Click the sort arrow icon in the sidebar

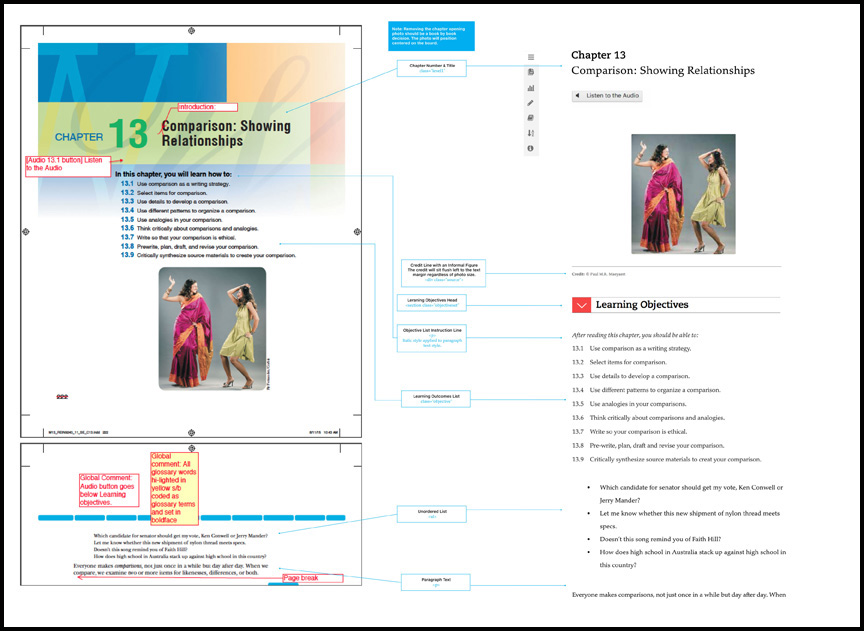coord(531,133)
